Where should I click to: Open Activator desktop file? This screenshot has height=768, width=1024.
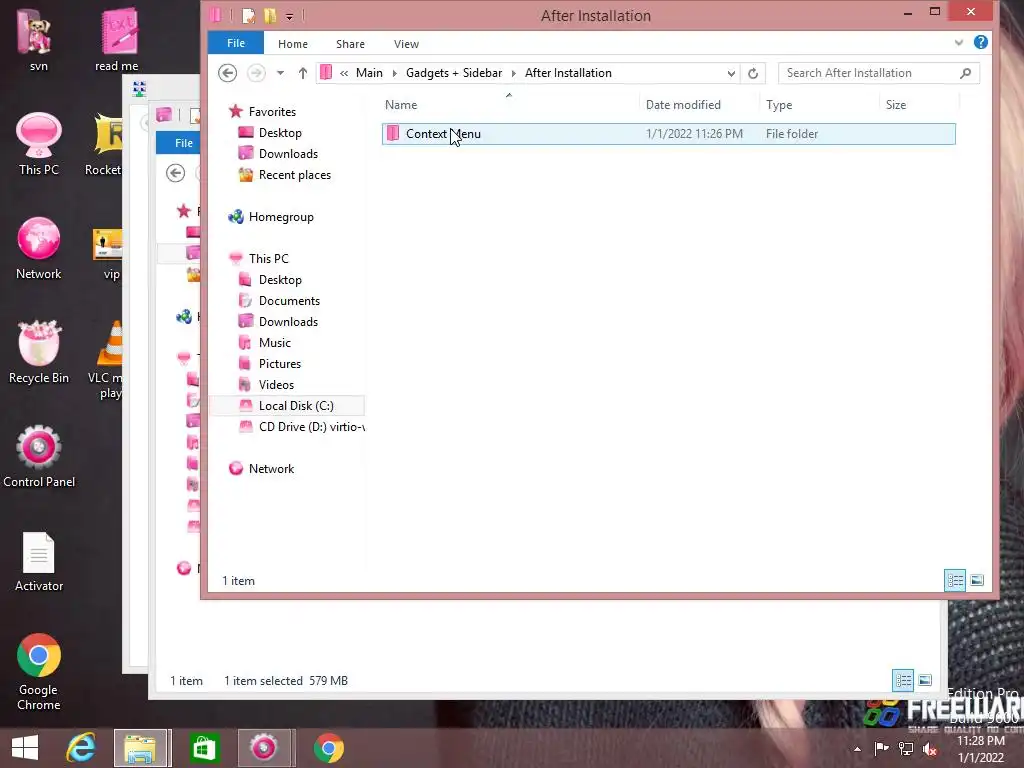point(39,562)
